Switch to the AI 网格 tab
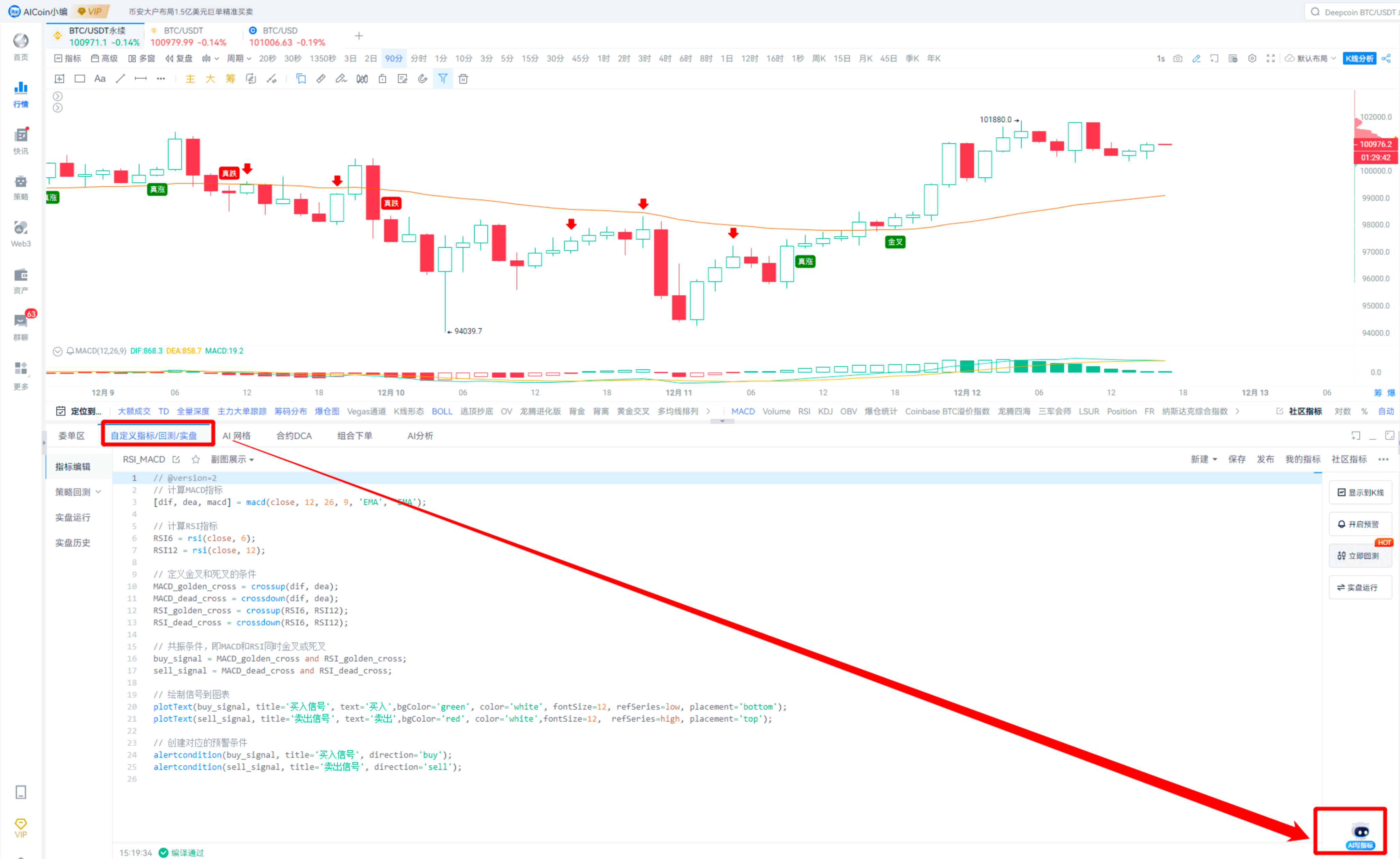1400x859 pixels. point(237,436)
